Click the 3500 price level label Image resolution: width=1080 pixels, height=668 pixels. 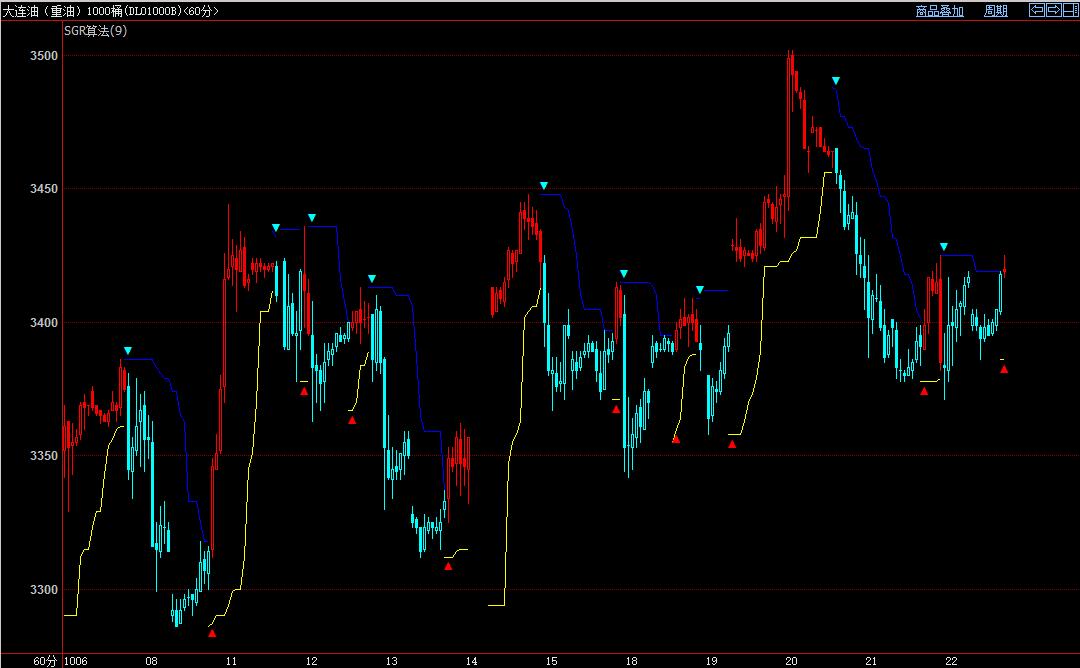point(43,56)
